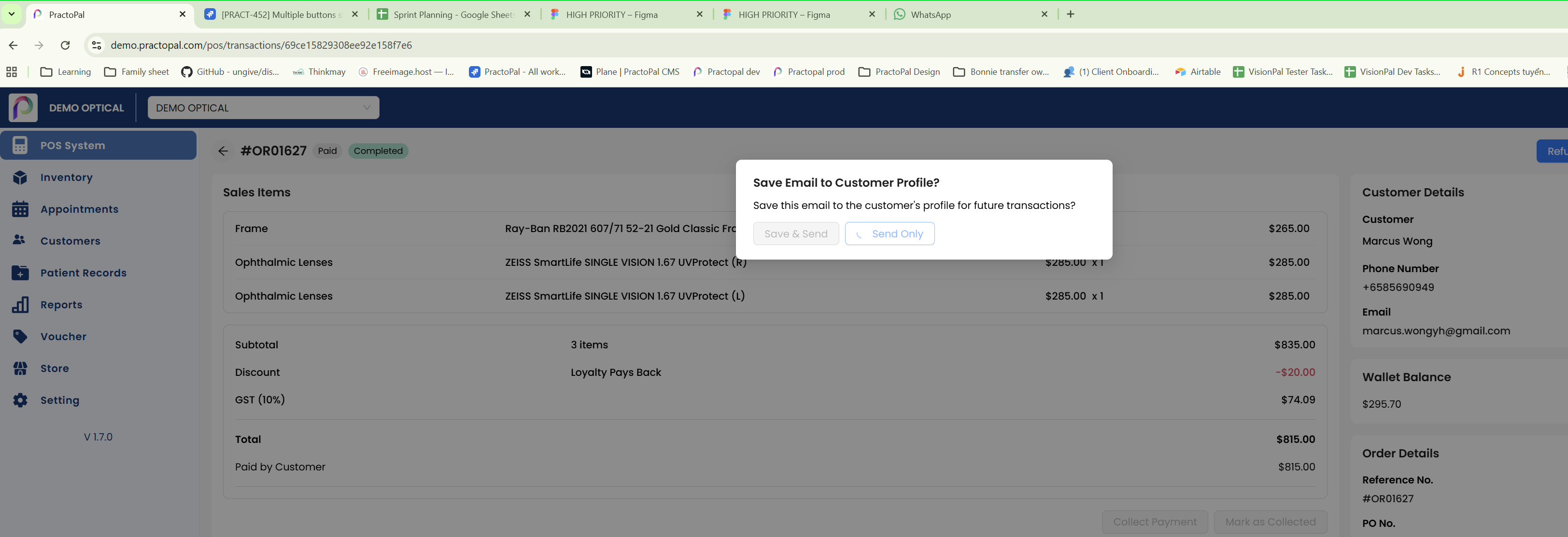The image size is (1568, 537).
Task: Click the back arrow beside #OR01627
Action: coord(224,151)
